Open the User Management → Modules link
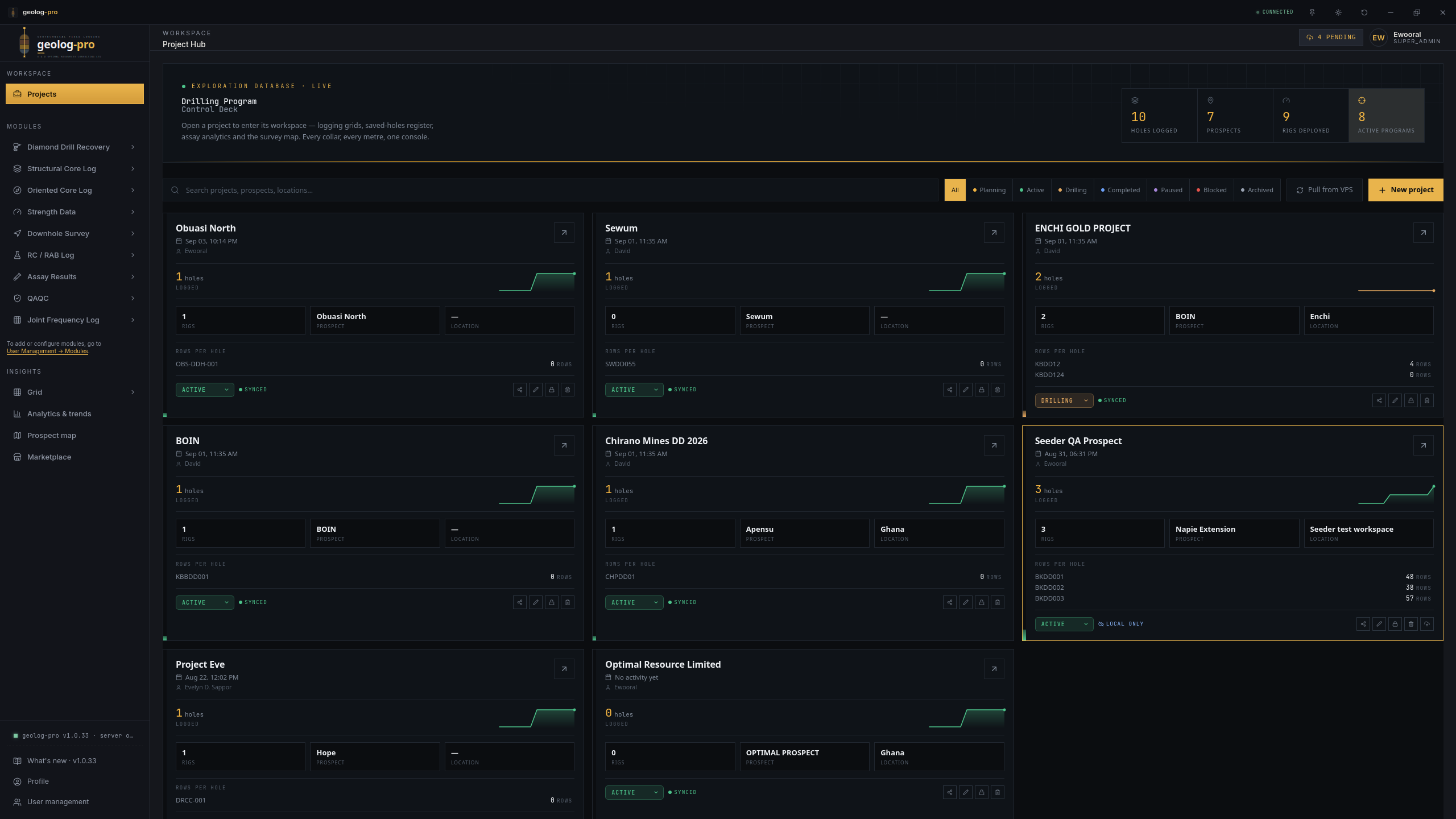Viewport: 1456px width, 819px height. pos(47,351)
